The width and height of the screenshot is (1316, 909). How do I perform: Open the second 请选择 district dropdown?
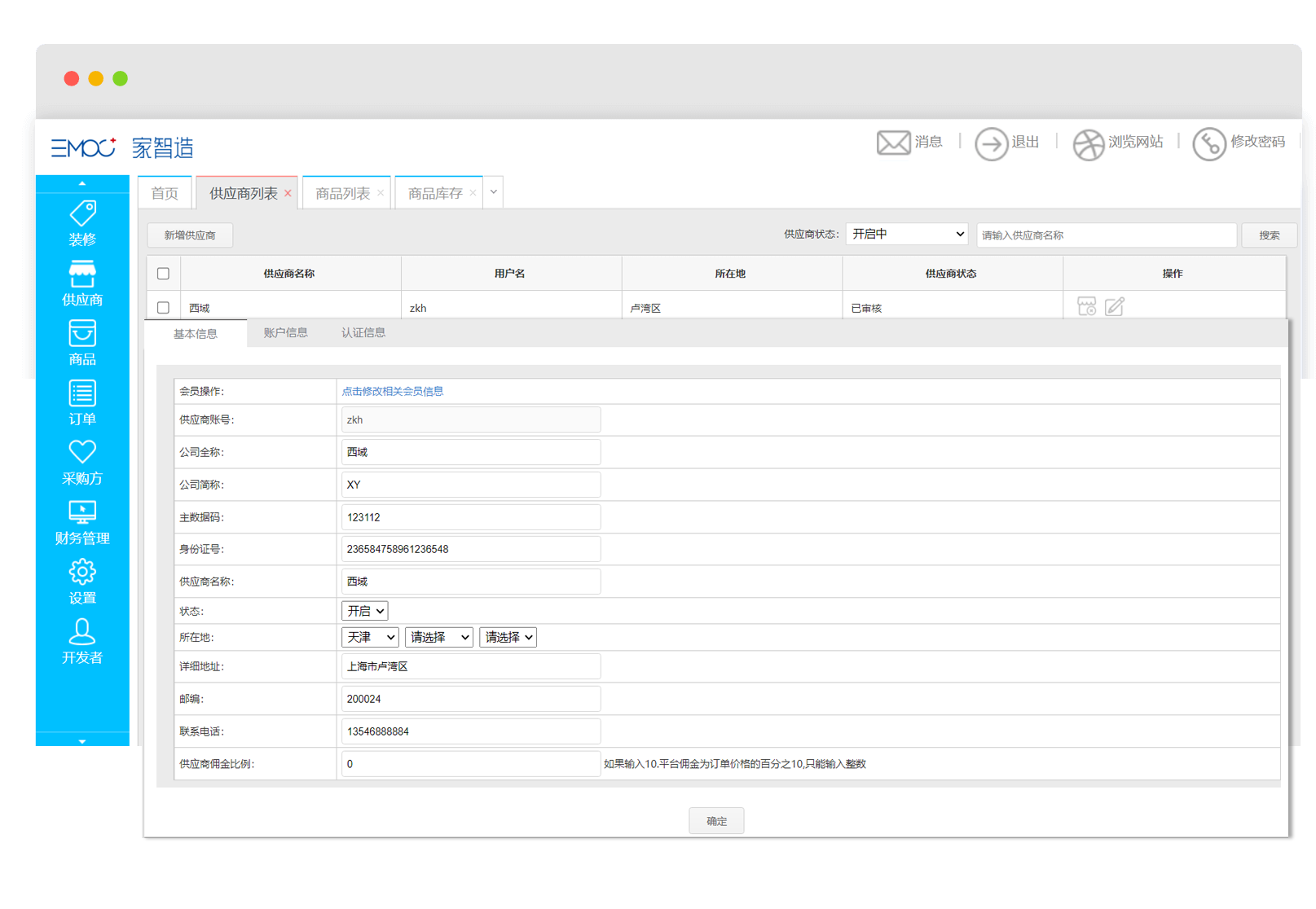508,638
